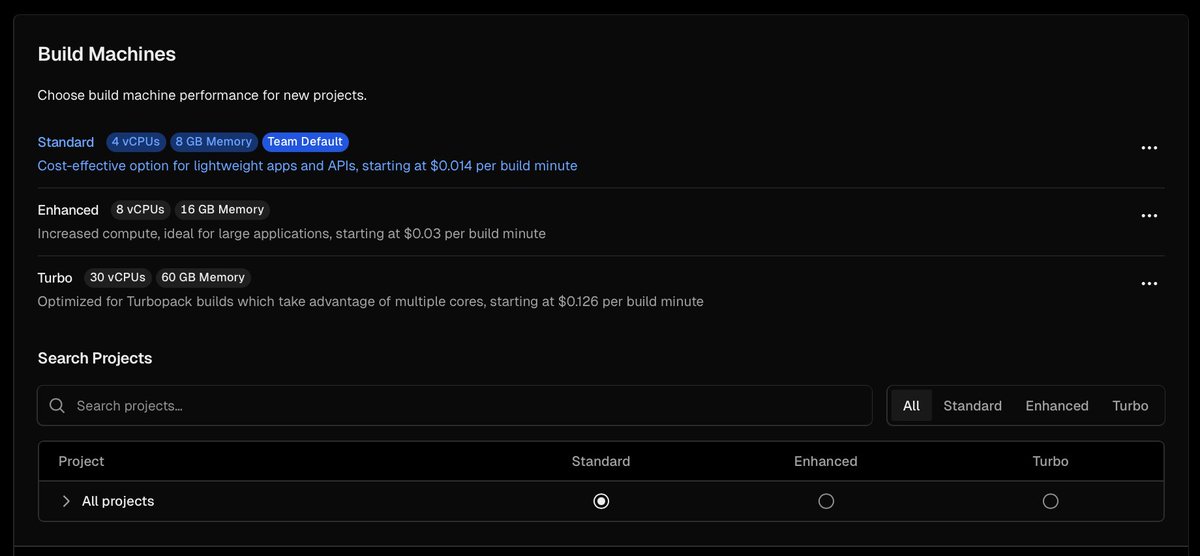Click the Team Default badge
Screen dimensions: 1200x556
(305, 142)
